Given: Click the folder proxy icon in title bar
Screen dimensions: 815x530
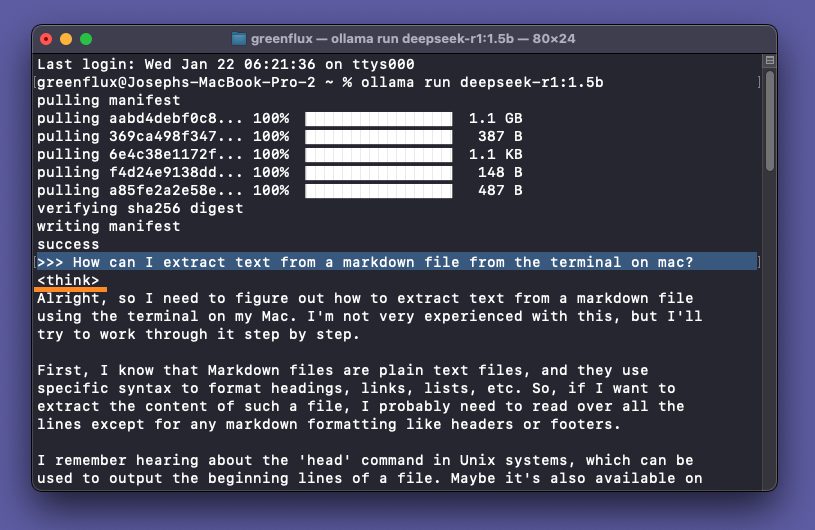Looking at the screenshot, I should tap(239, 39).
